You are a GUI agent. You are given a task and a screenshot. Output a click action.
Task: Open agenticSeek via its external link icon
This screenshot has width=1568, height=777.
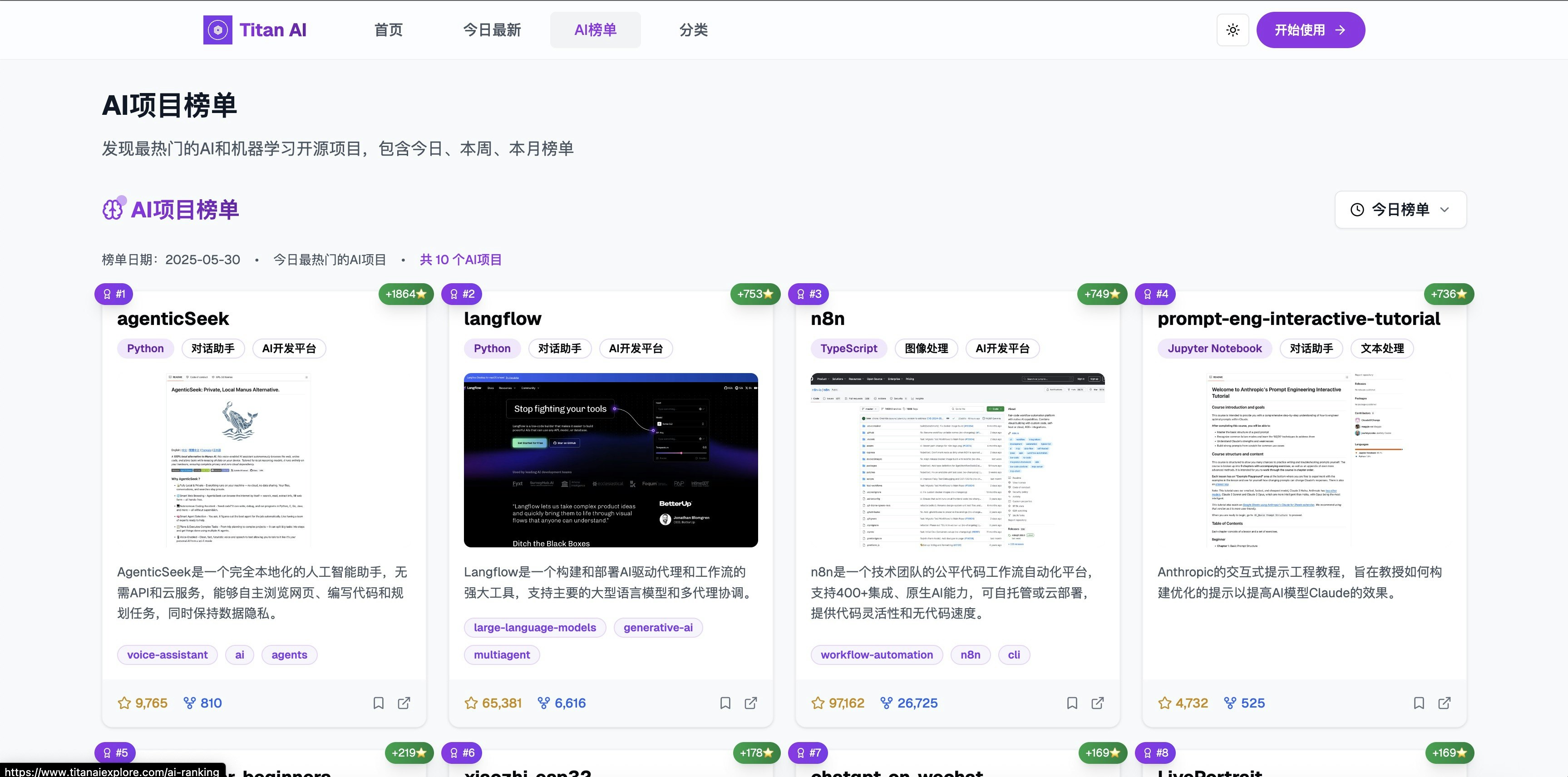(404, 703)
